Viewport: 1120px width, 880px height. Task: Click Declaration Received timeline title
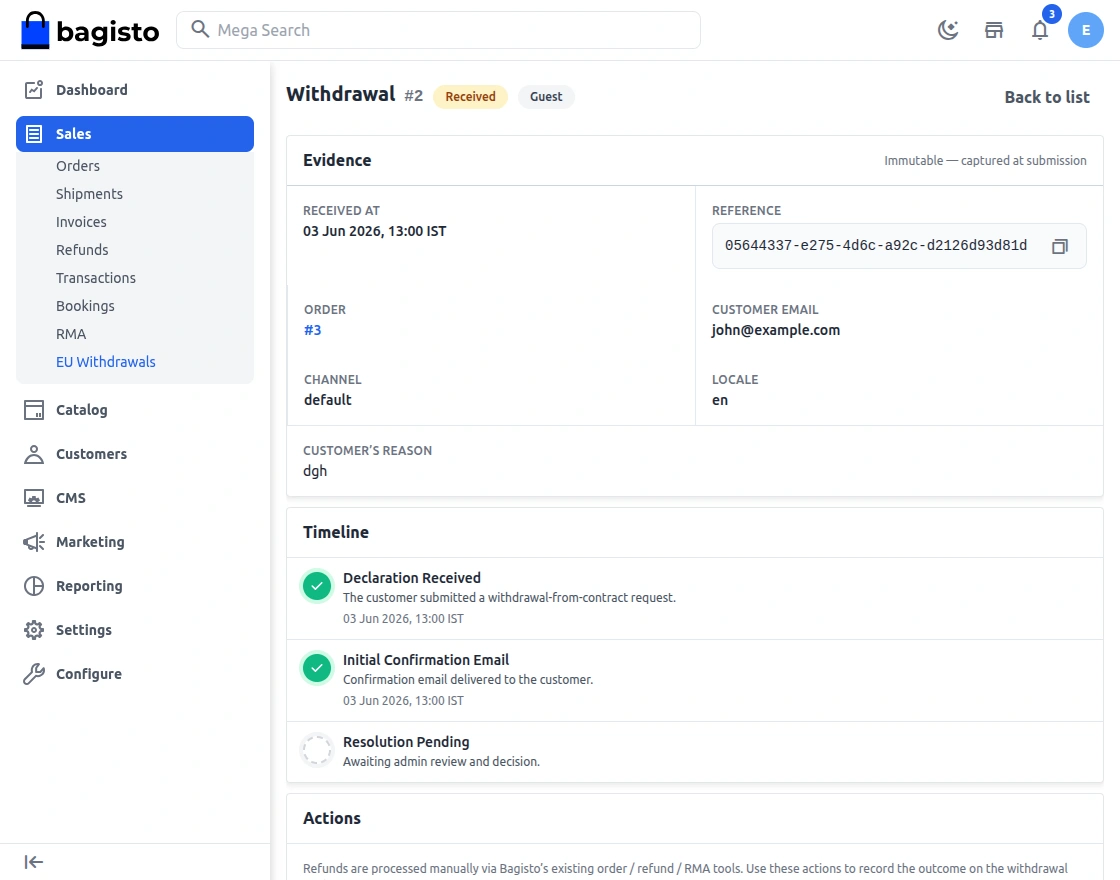[x=411, y=578]
